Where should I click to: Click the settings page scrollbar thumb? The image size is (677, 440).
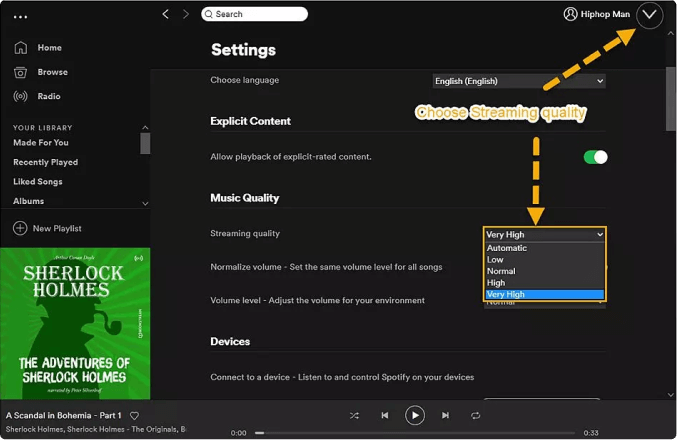click(x=671, y=98)
